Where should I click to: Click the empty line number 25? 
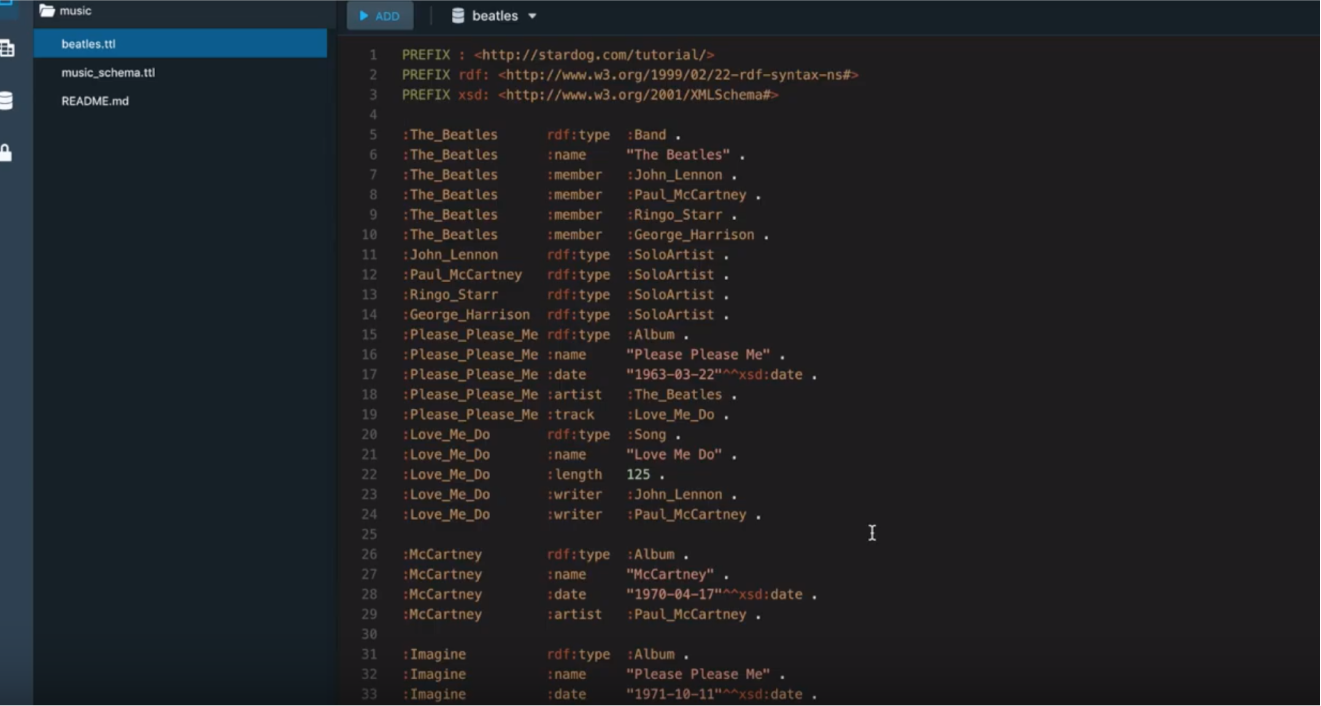click(370, 535)
